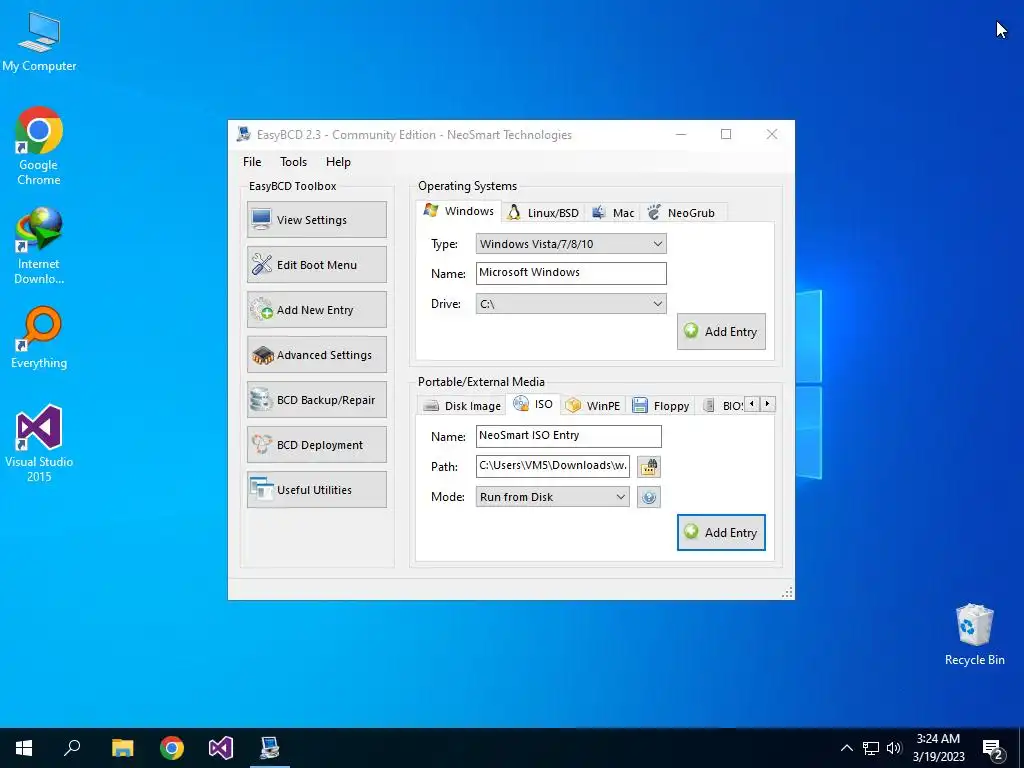Open the Tools menu
1024x768 pixels.
tap(293, 162)
